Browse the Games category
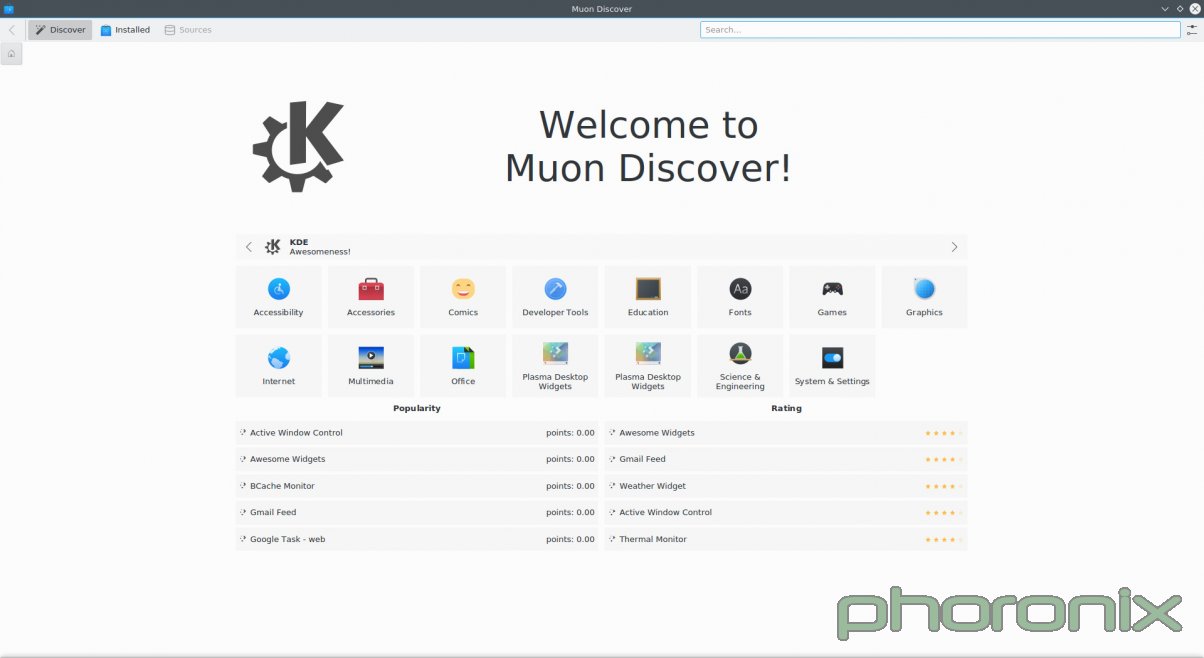Screen dimensions: 1204x658 coord(831,296)
